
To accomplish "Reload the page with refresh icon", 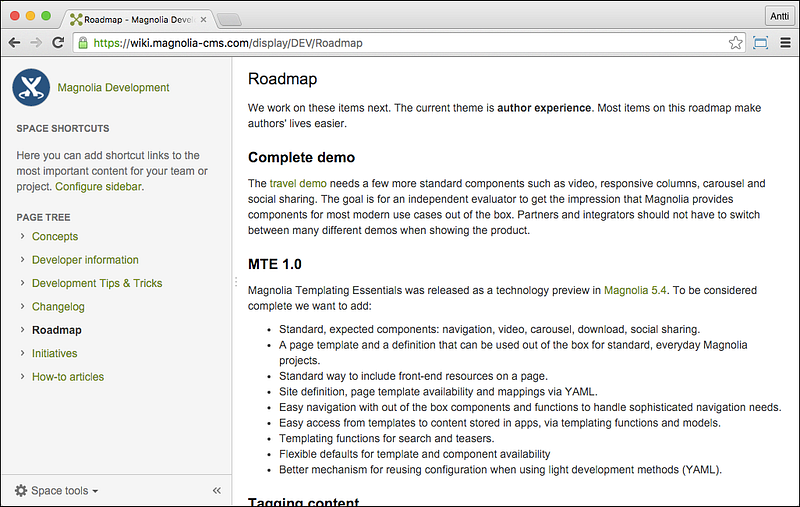I will [x=58, y=43].
